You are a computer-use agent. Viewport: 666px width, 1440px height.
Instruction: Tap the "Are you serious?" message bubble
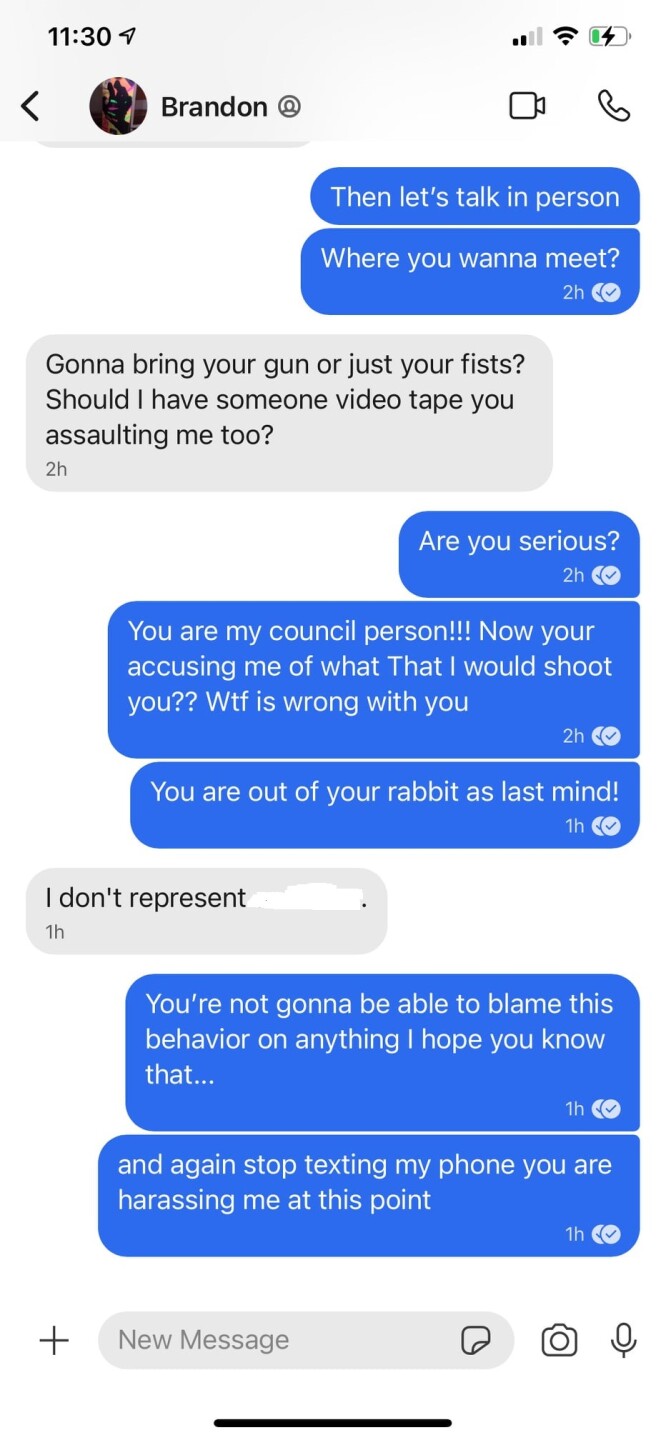(519, 554)
